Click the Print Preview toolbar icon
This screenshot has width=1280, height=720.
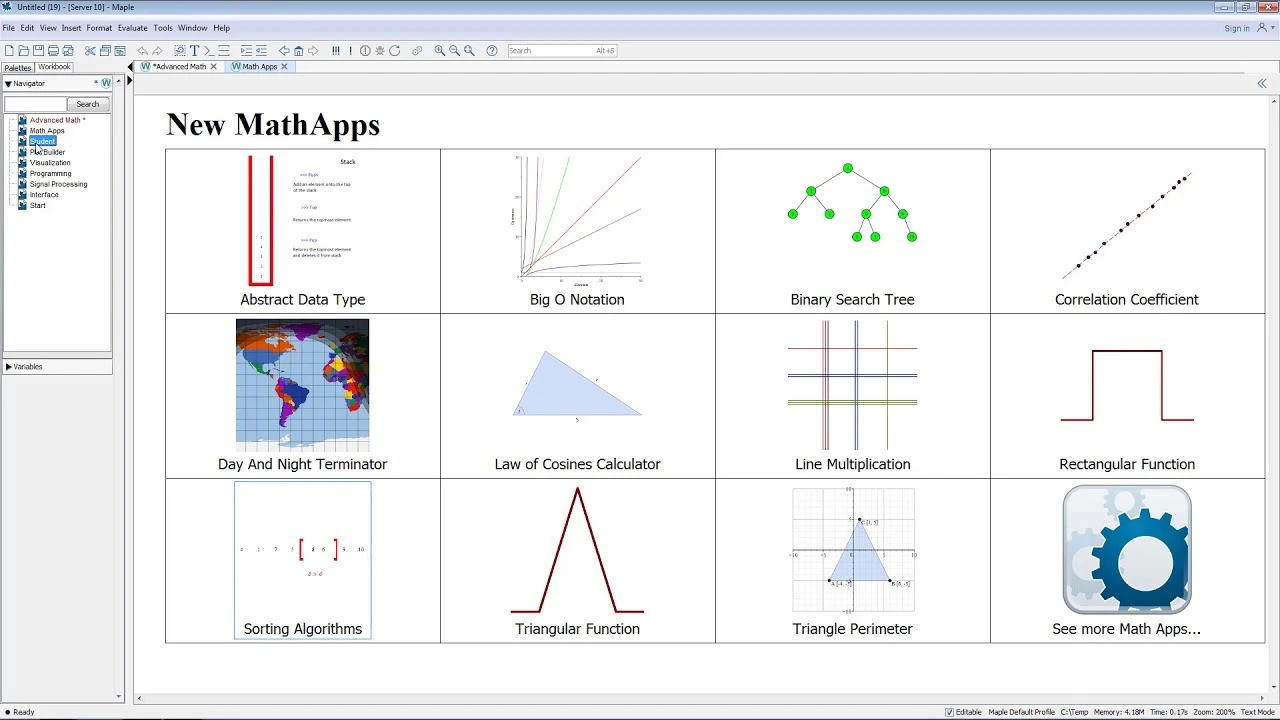[68, 50]
